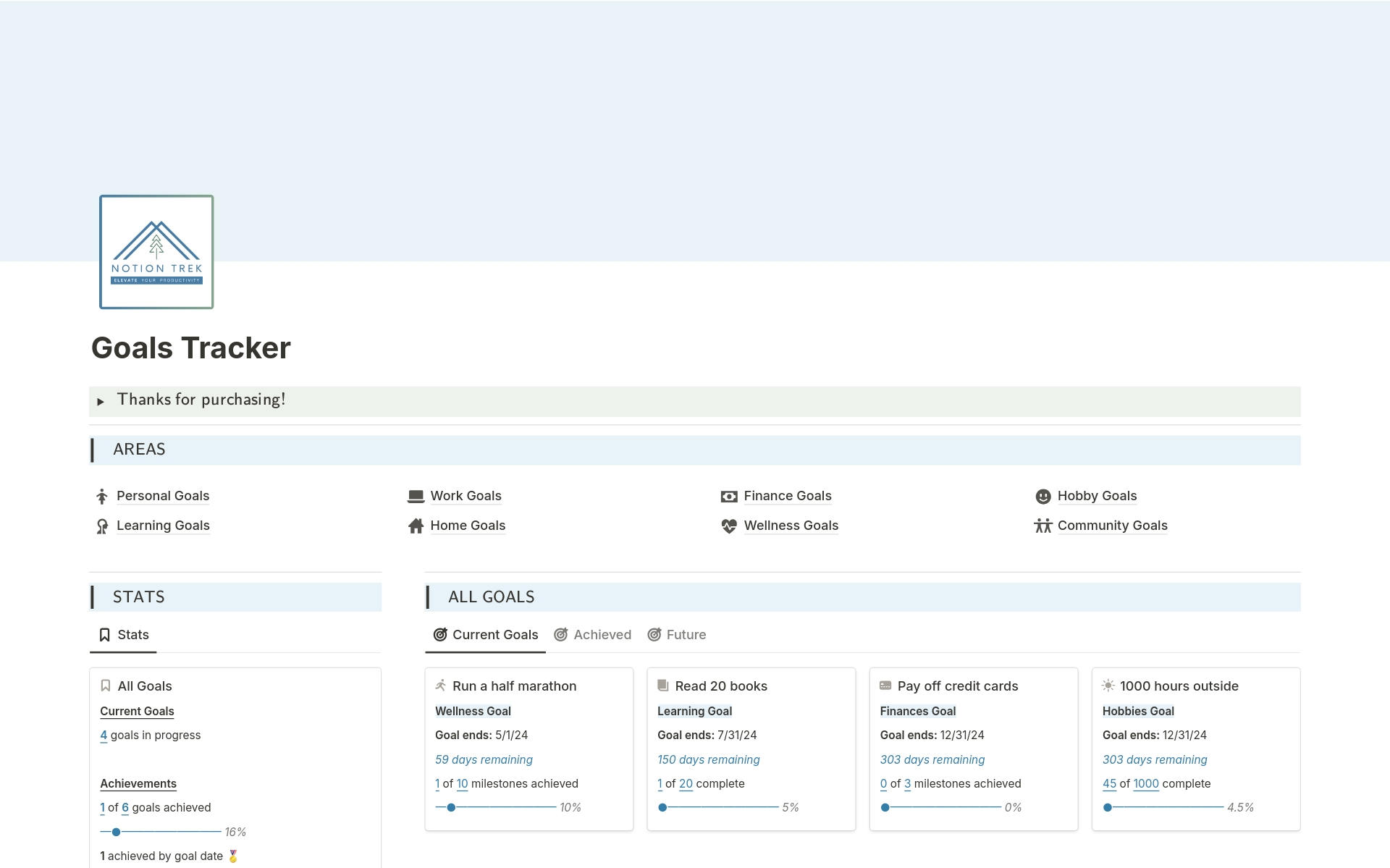The width and height of the screenshot is (1390, 868).
Task: Open the All Goals stats entry
Action: 145,686
